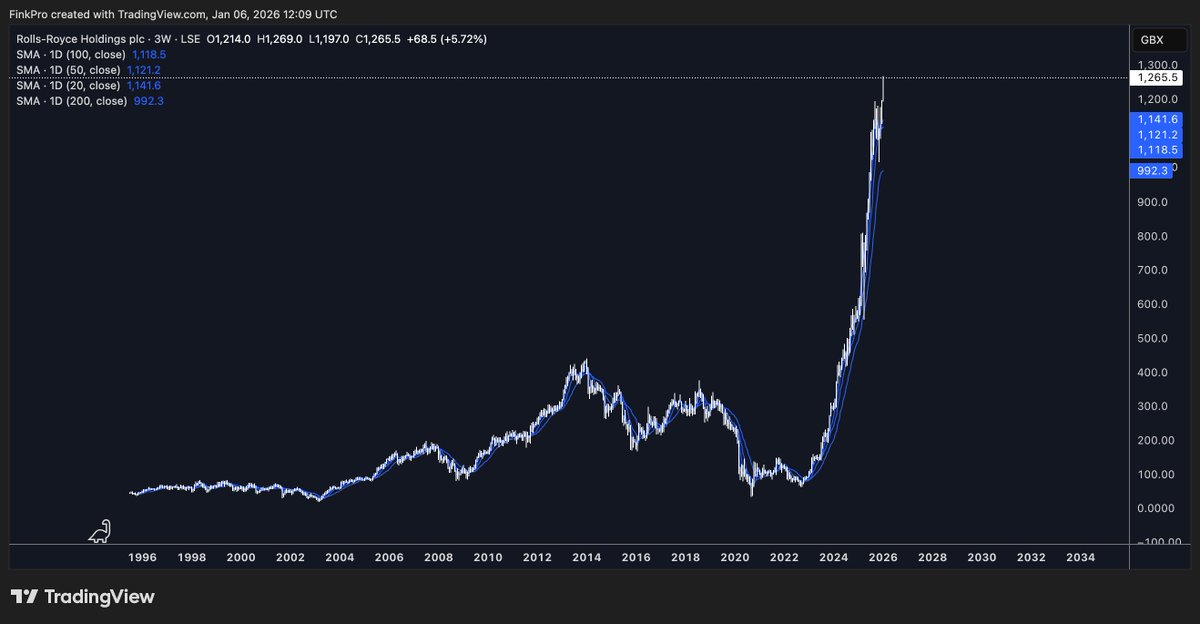This screenshot has height=624, width=1200.
Task: Open the Rolls-Royce Holdings plc symbol selector
Action: tap(80, 39)
